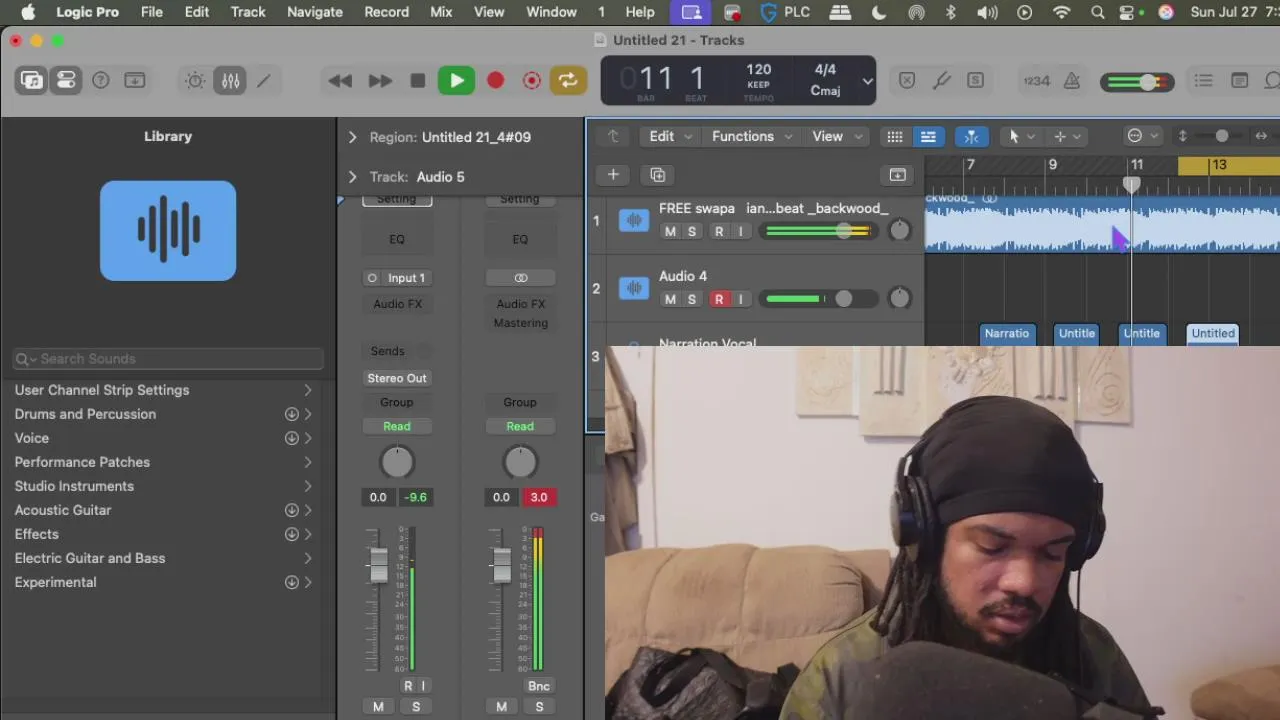The width and height of the screenshot is (1280, 720).
Task: Click the Duplicate Track button
Action: pos(657,175)
